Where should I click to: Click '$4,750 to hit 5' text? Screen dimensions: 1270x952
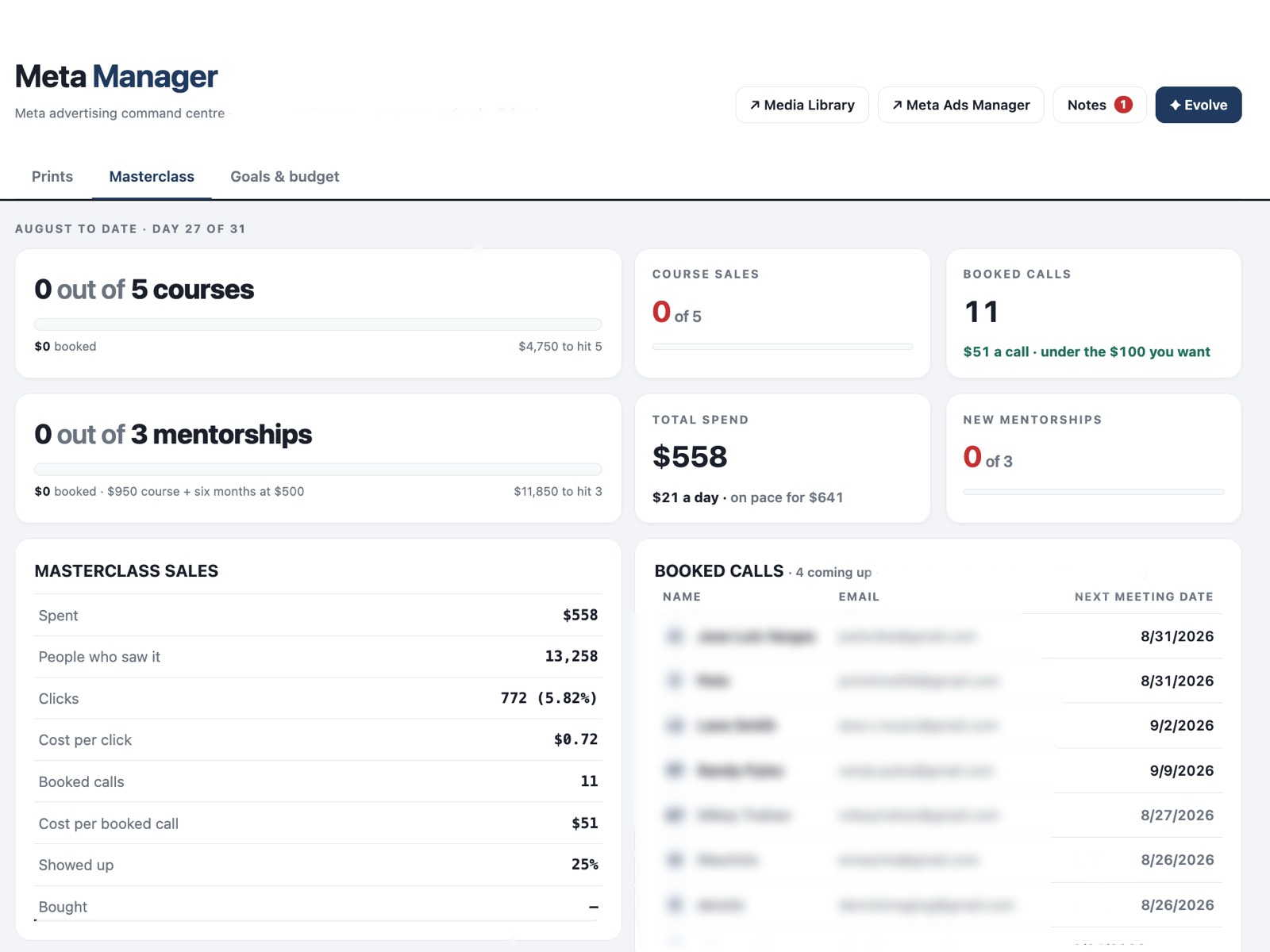pos(560,346)
